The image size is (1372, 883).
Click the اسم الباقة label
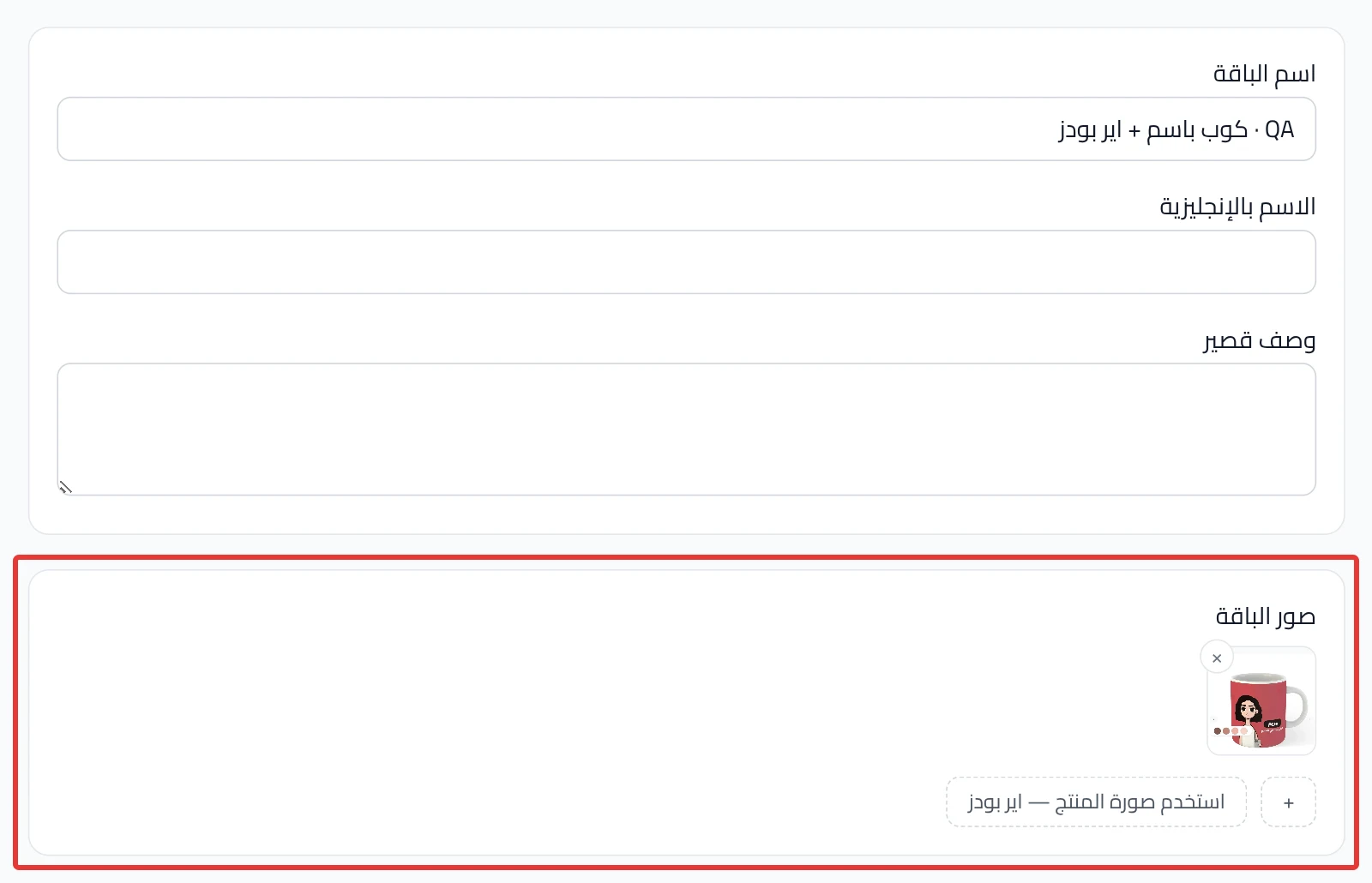point(1264,74)
